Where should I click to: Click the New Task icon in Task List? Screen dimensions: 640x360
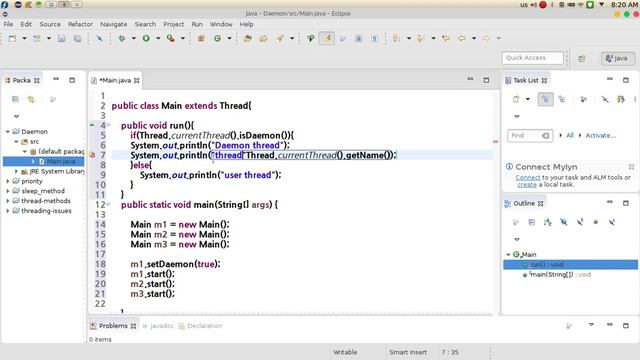pos(516,99)
